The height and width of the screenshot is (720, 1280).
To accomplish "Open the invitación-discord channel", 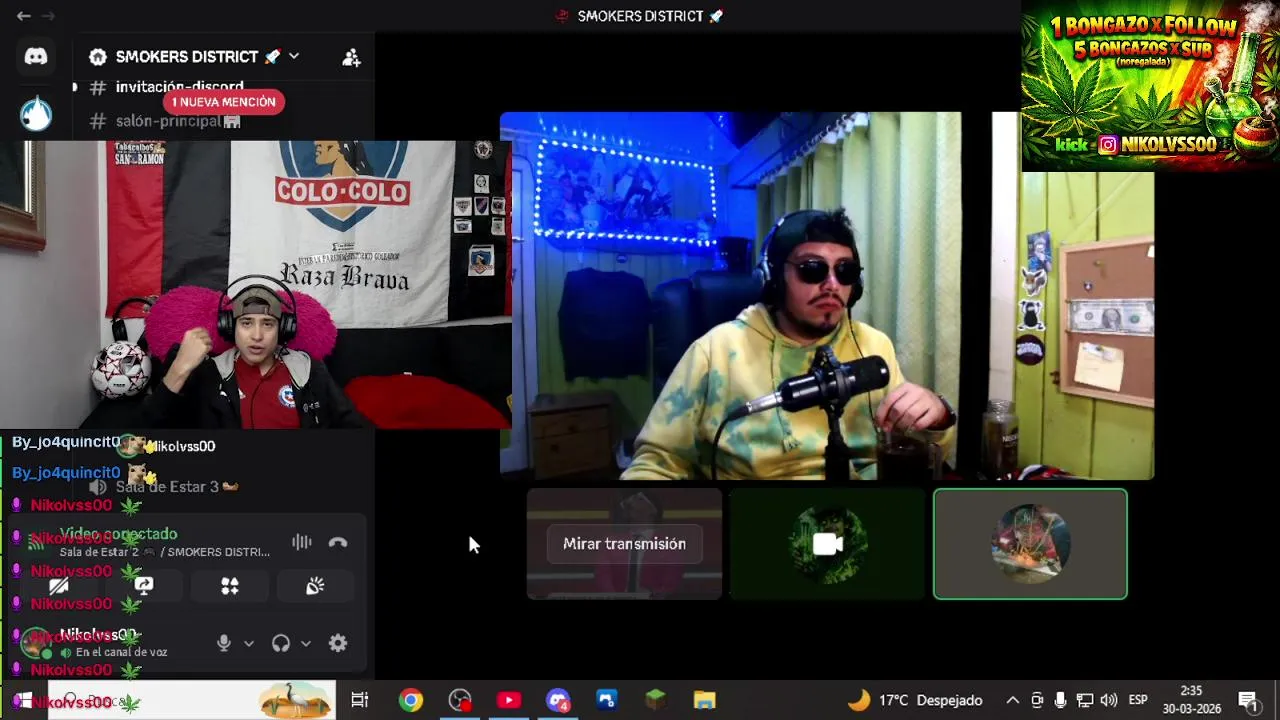I will 179,87.
